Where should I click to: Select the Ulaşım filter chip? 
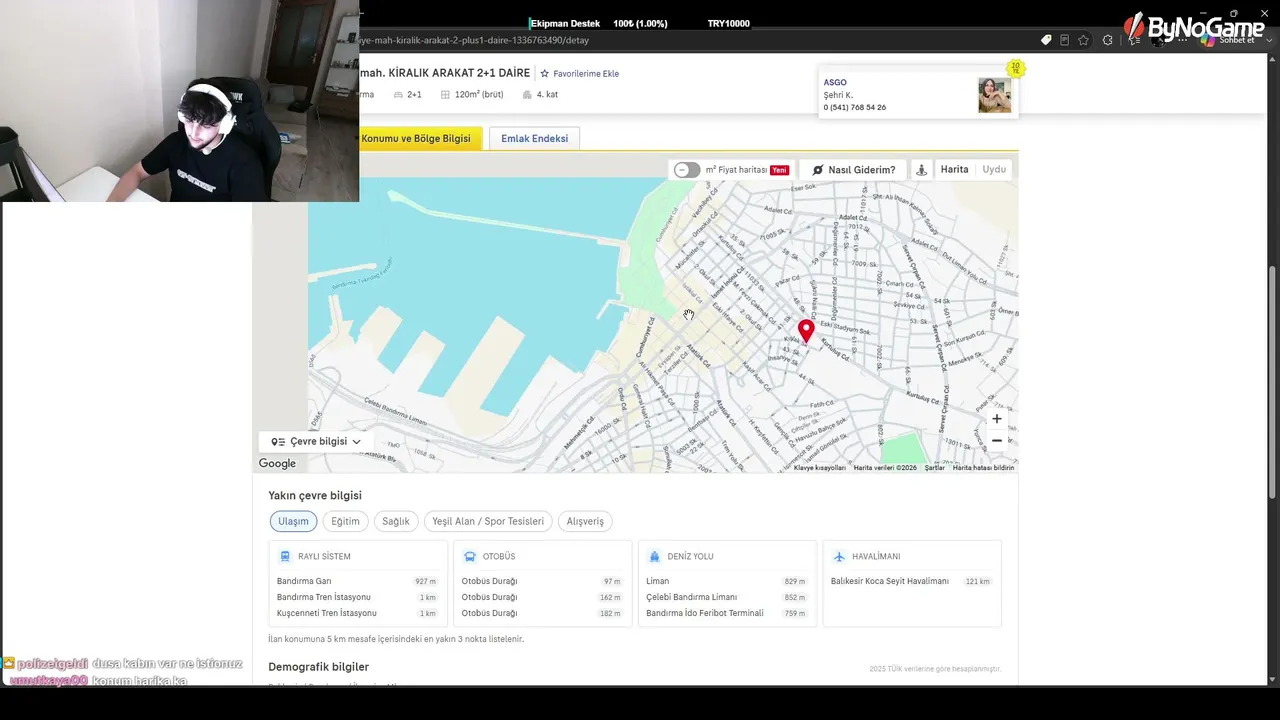(293, 521)
